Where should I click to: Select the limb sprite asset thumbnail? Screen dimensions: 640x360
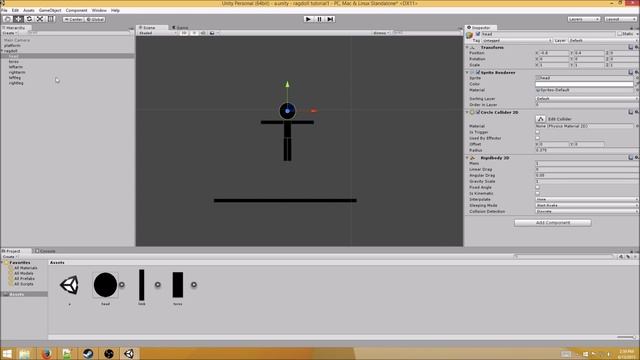(x=142, y=285)
